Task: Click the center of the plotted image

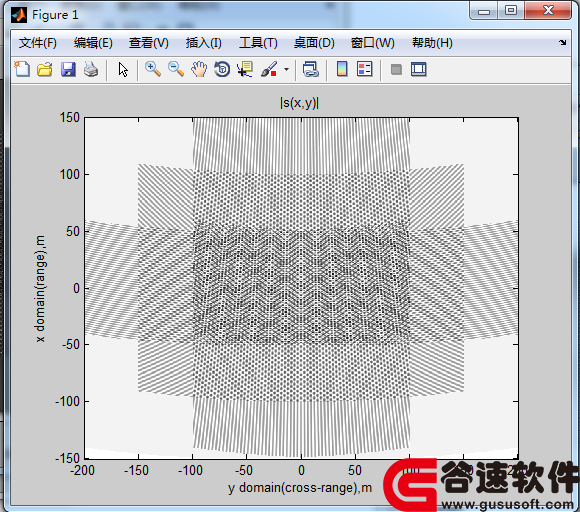Action: 301,288
